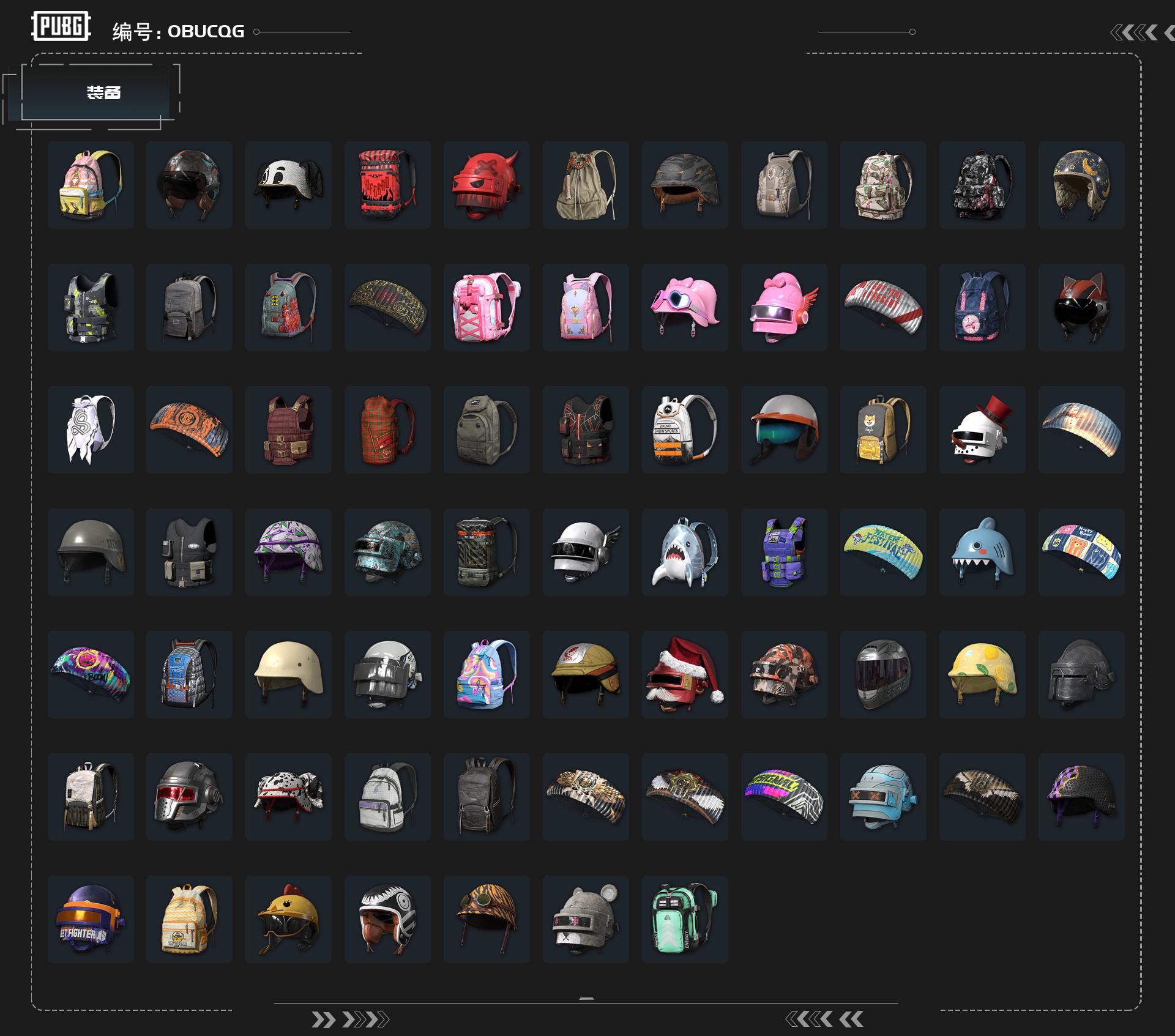Choose the pastel rainbow backpack
The height and width of the screenshot is (1036, 1175).
pos(487,674)
